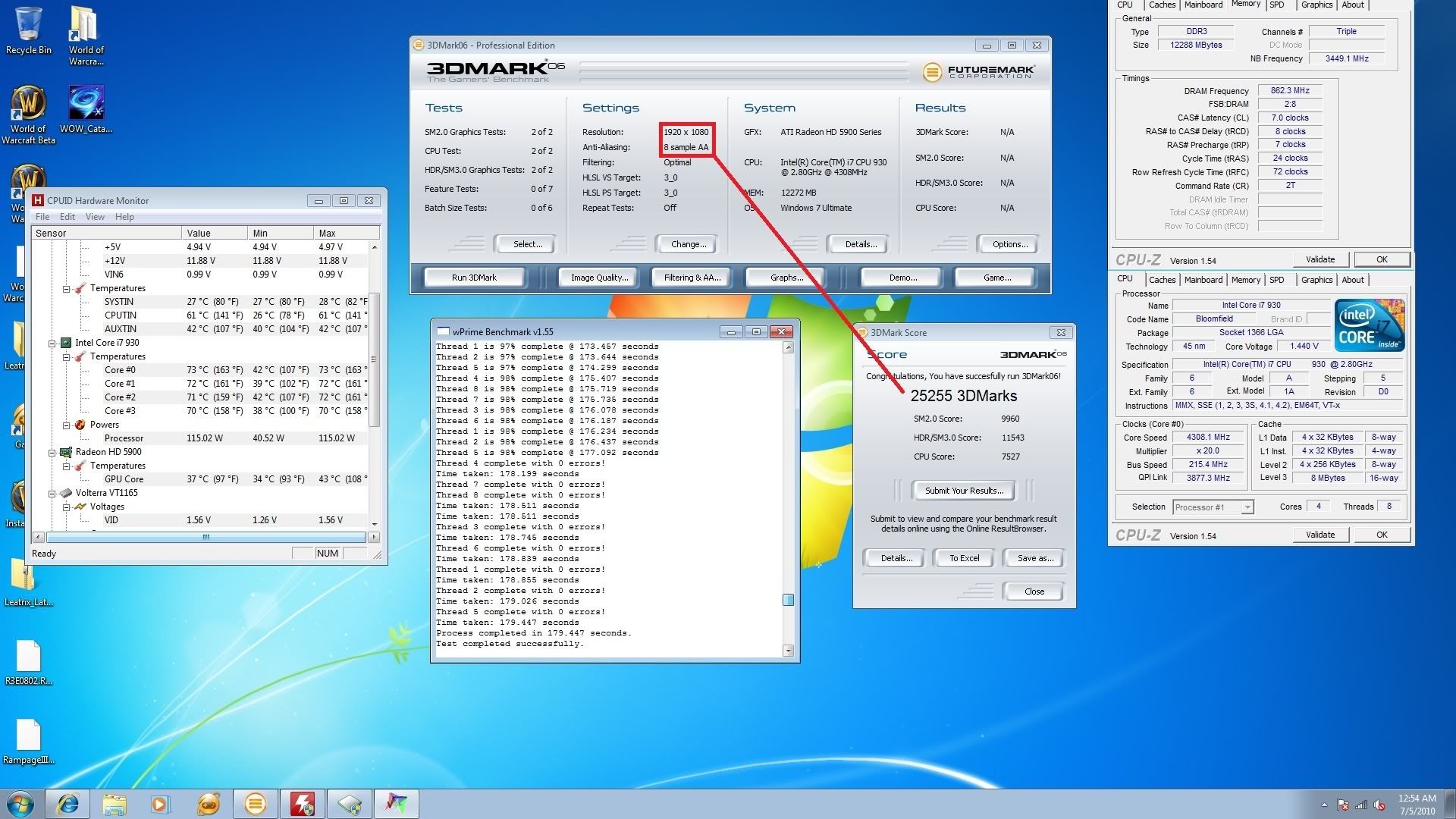Image resolution: width=1456 pixels, height=819 pixels.
Task: Switch to the CPU-Z taskbar icon
Action: (x=349, y=804)
